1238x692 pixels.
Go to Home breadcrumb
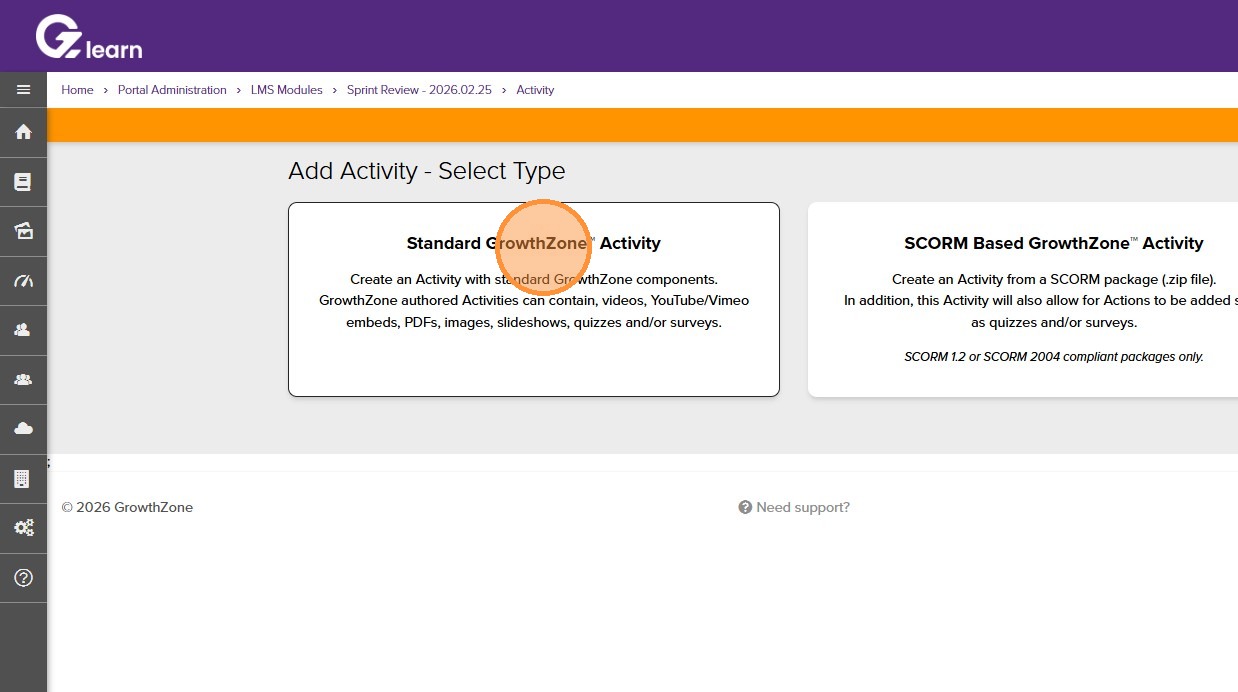[x=77, y=90]
